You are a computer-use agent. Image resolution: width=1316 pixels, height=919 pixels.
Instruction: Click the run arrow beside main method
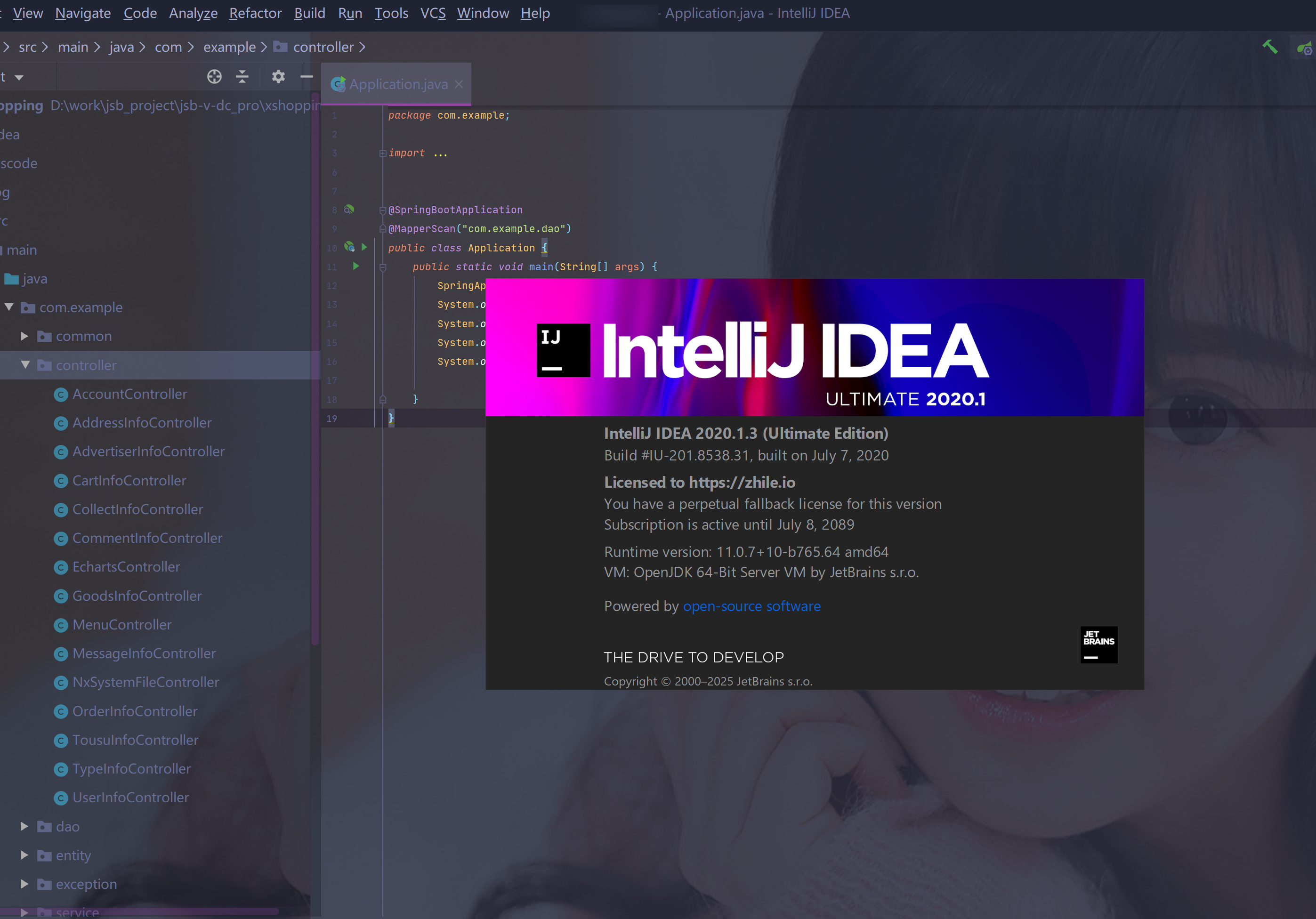click(x=356, y=266)
